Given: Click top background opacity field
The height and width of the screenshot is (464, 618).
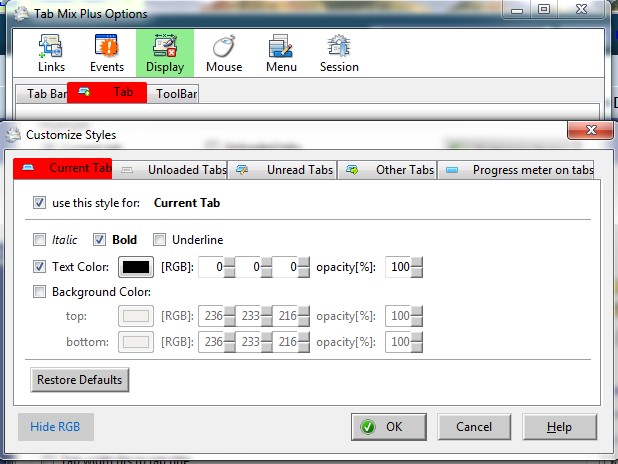Looking at the screenshot, I should click(398, 316).
